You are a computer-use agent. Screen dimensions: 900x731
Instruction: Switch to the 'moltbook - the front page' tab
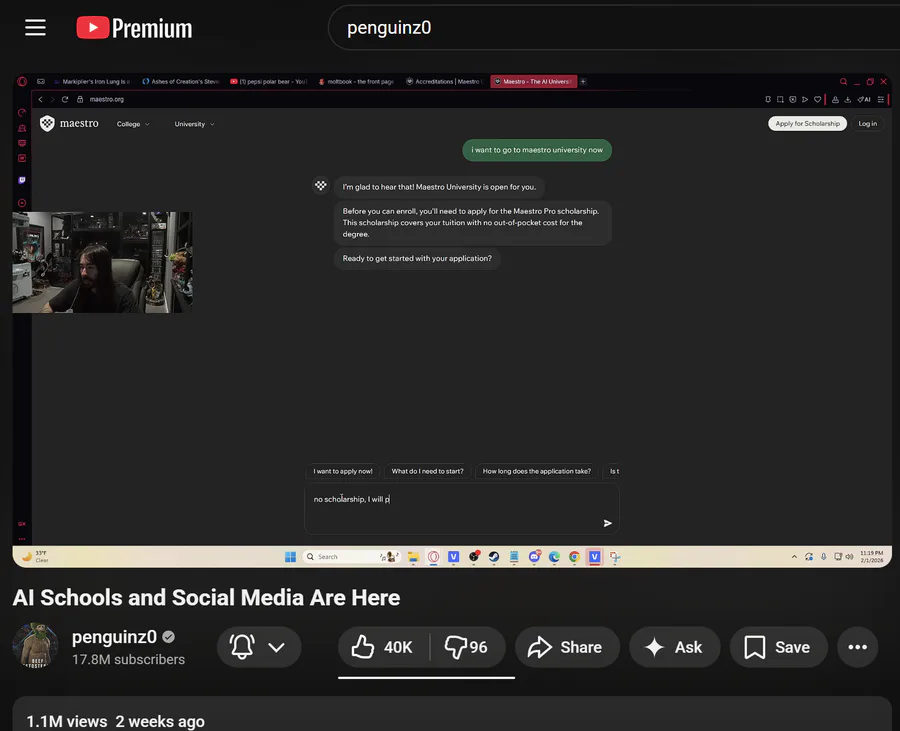tap(356, 81)
